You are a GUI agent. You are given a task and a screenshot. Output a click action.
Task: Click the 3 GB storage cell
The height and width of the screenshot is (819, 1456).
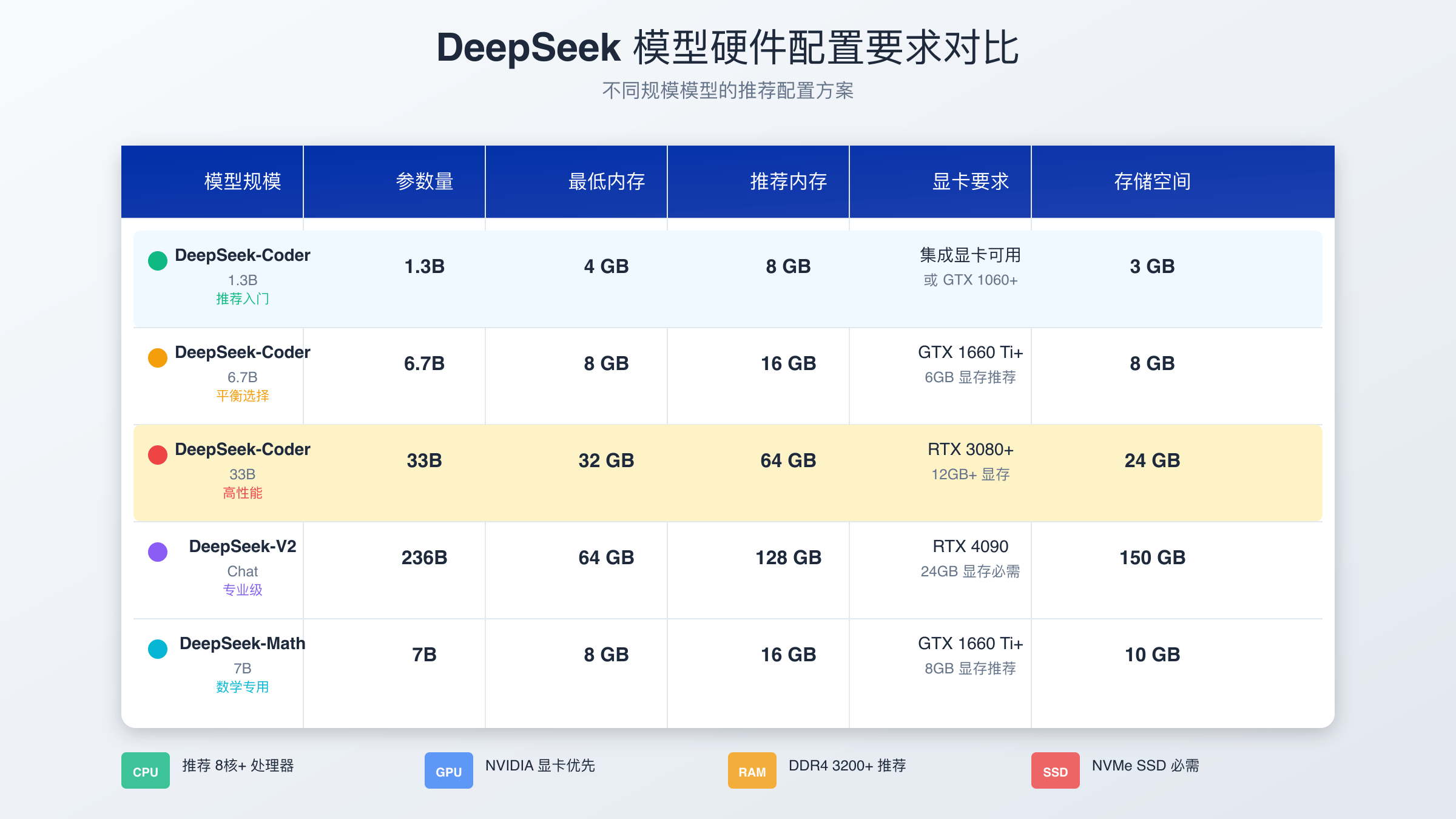[x=1153, y=266]
